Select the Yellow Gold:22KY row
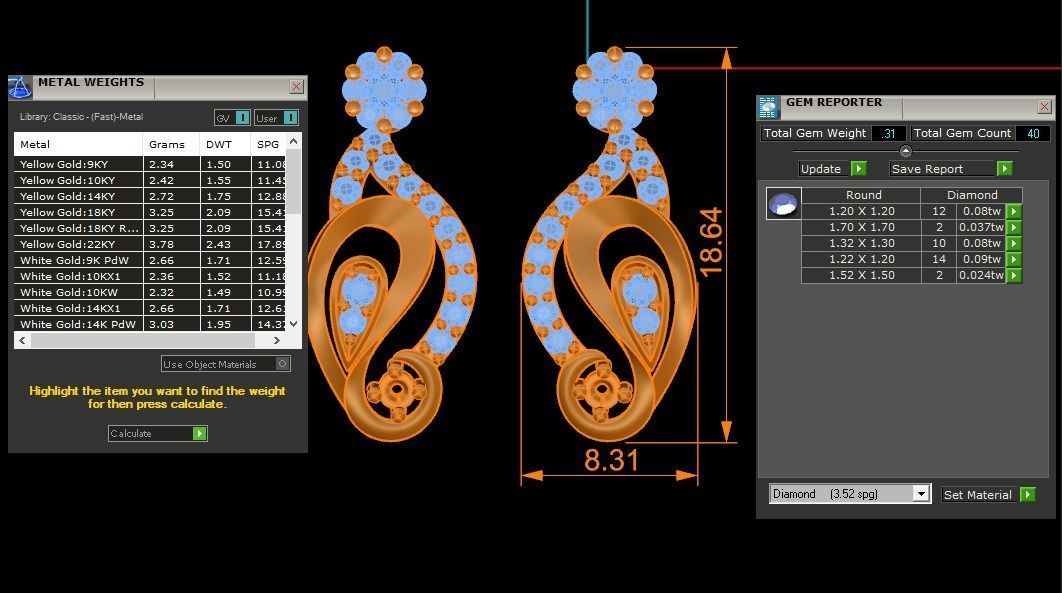The image size is (1062, 593). (150, 244)
